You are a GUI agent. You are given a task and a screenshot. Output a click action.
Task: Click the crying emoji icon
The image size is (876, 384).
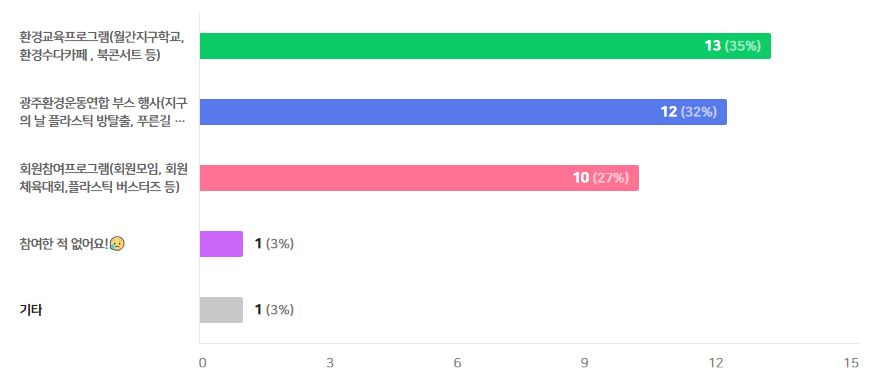(x=117, y=244)
